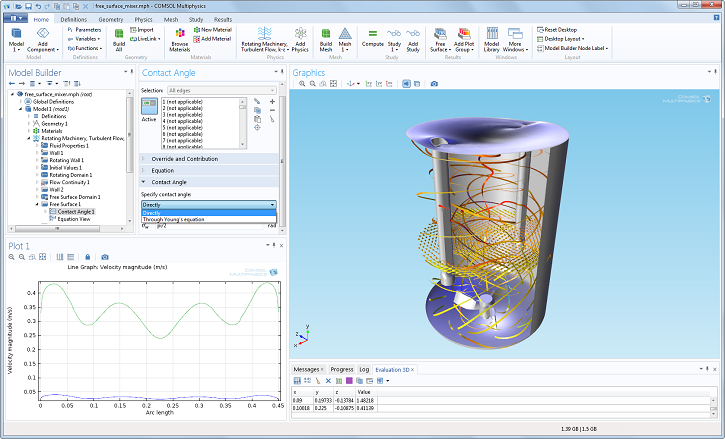Click the Plot 1 zoom in icon

(x=12, y=257)
